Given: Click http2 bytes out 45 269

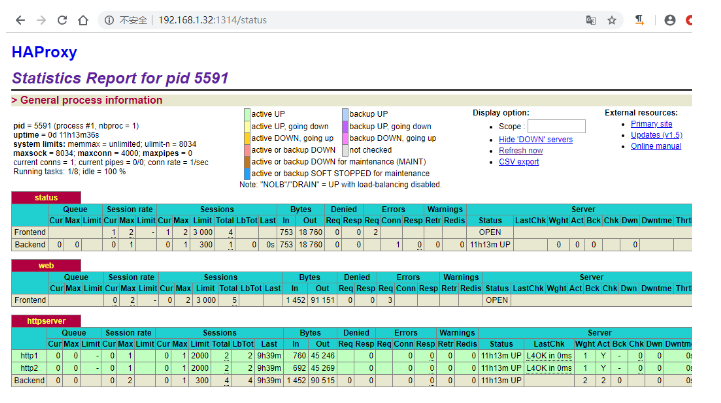Looking at the screenshot, I should pyautogui.click(x=322, y=368).
